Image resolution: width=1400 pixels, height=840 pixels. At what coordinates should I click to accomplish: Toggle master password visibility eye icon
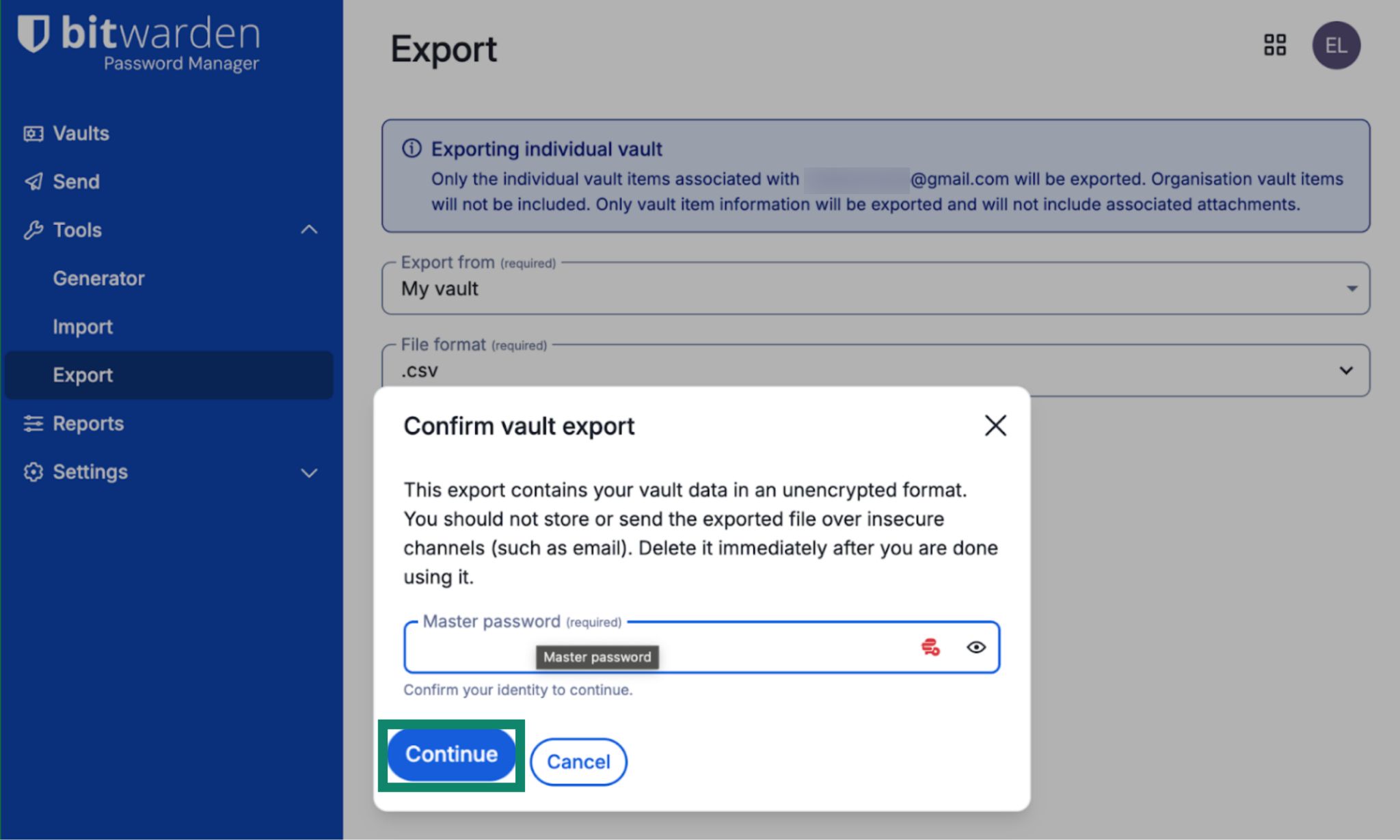click(x=975, y=647)
